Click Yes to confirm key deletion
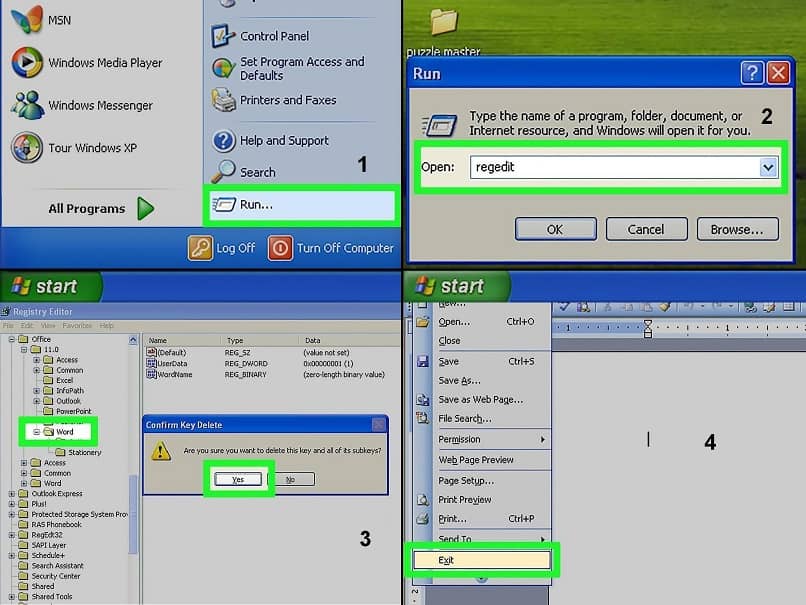Screen dimensions: 806x605 coord(238,479)
